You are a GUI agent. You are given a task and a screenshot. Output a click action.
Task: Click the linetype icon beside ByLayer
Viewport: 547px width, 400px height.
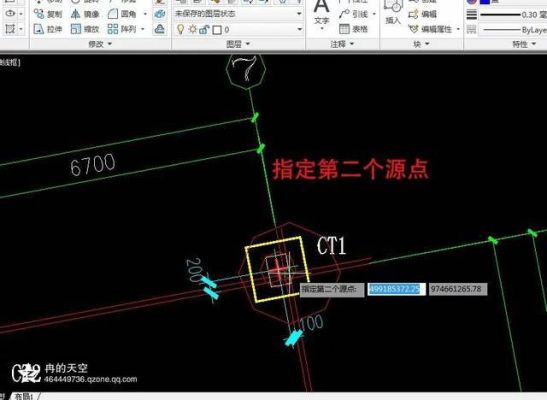click(472, 30)
